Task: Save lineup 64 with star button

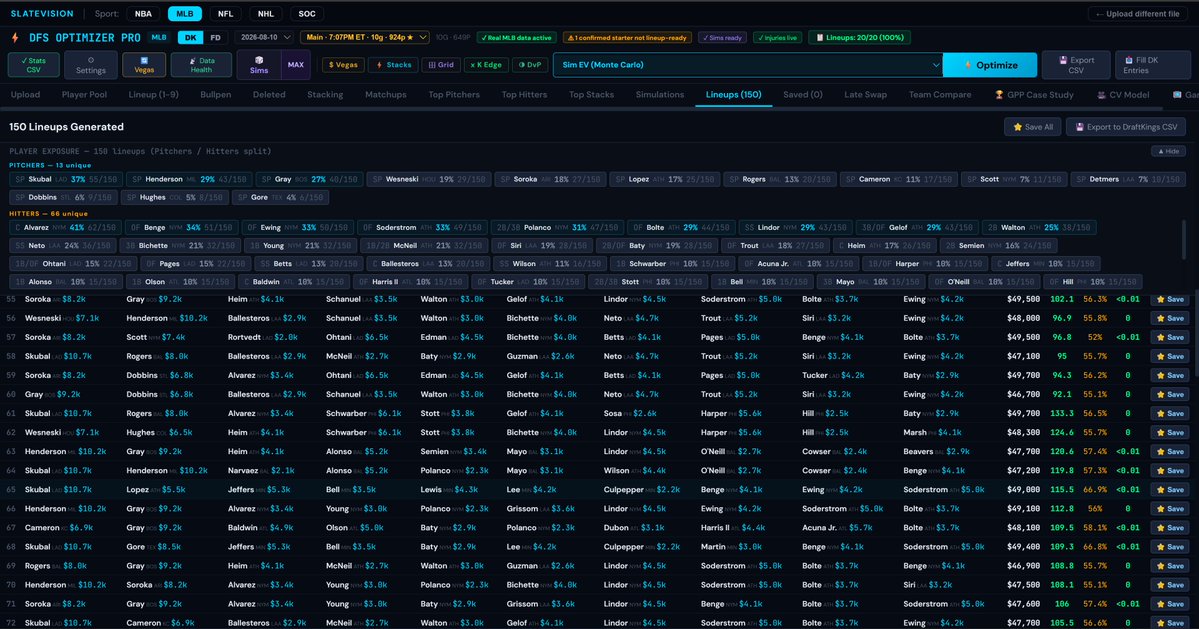Action: click(x=1170, y=471)
